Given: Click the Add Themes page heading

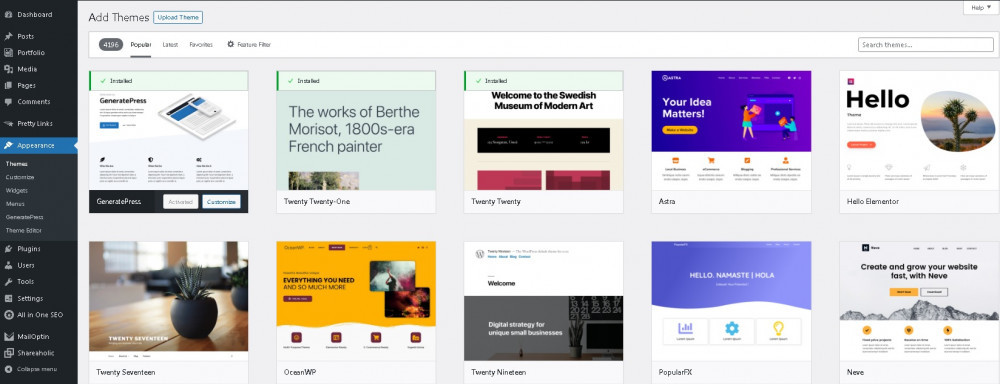Looking at the screenshot, I should (119, 18).
